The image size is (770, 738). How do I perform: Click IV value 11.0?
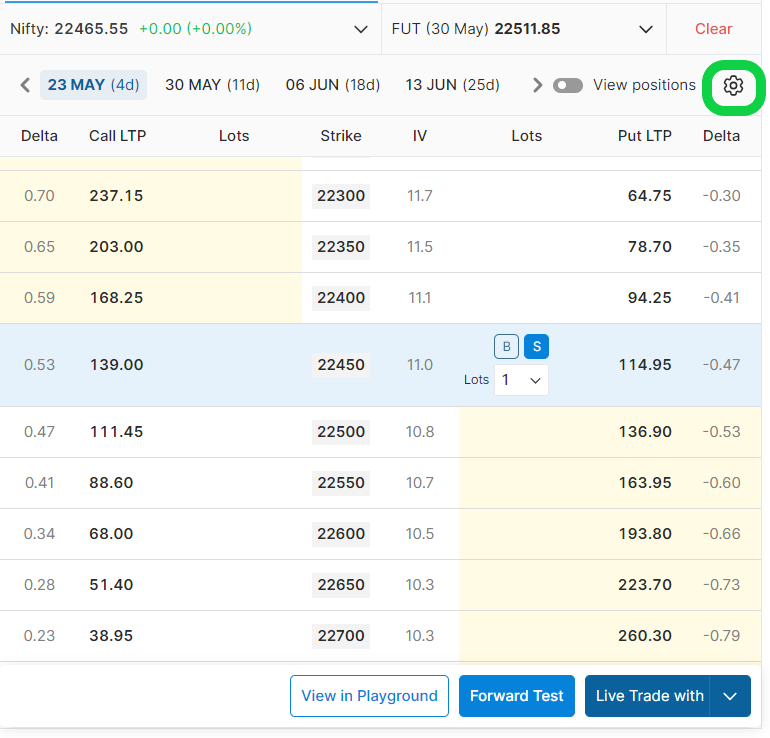420,365
